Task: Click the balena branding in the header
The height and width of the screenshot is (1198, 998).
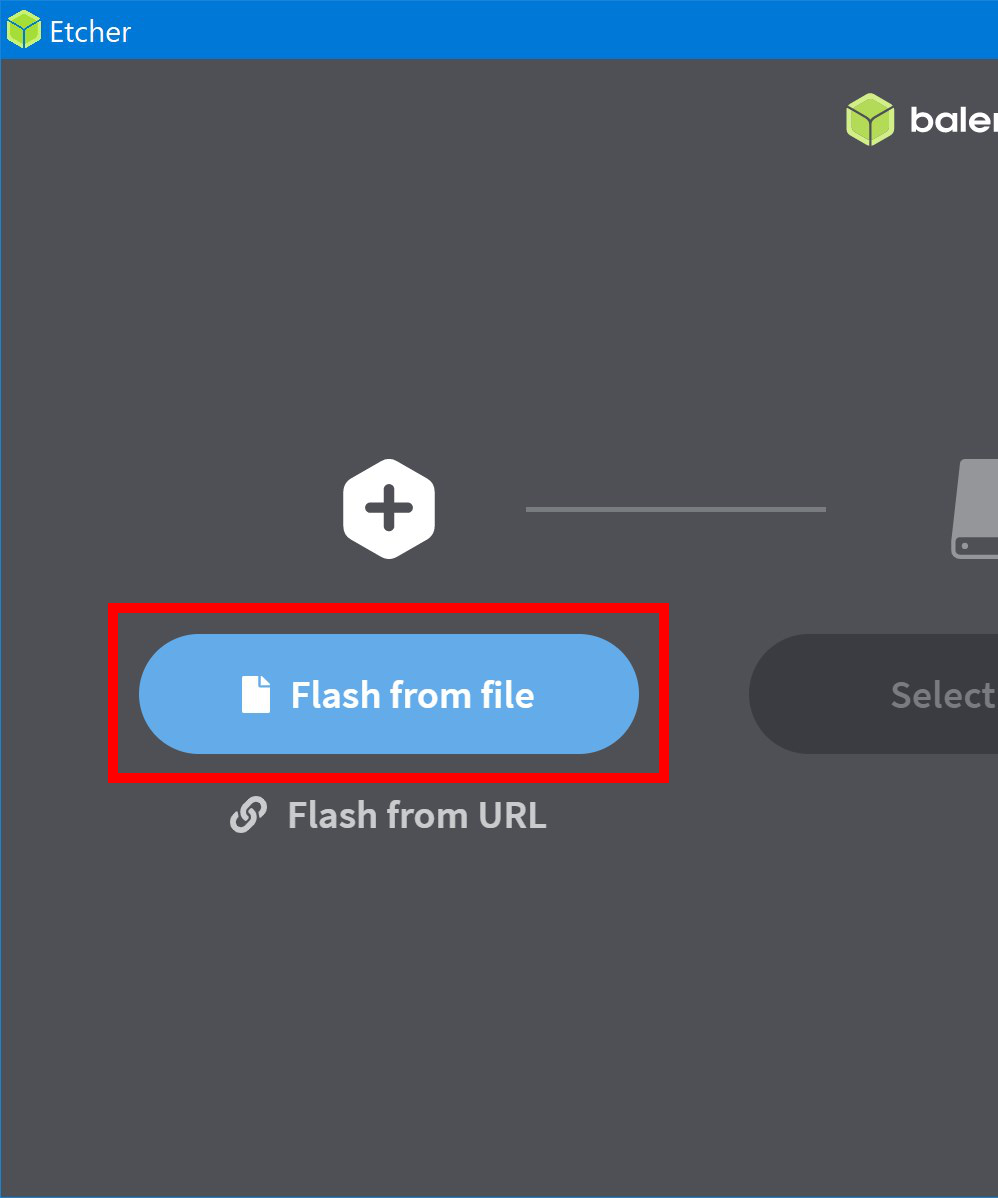Action: (x=922, y=119)
